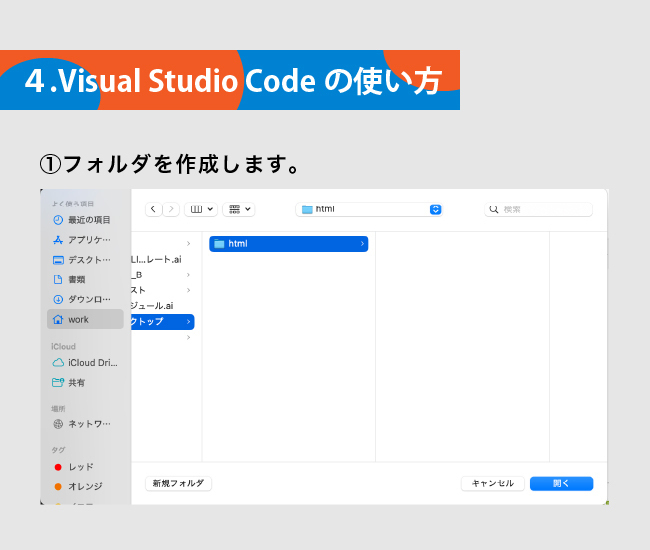The height and width of the screenshot is (550, 650).
Task: Open Applications (アプリケ…) in the sidebar
Action: click(82, 240)
